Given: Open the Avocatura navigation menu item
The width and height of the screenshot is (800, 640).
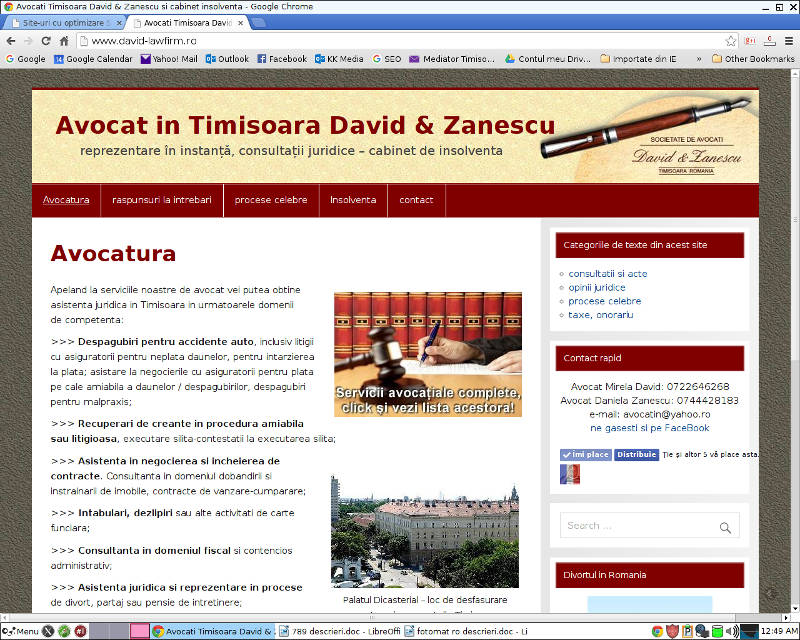Looking at the screenshot, I should point(66,200).
